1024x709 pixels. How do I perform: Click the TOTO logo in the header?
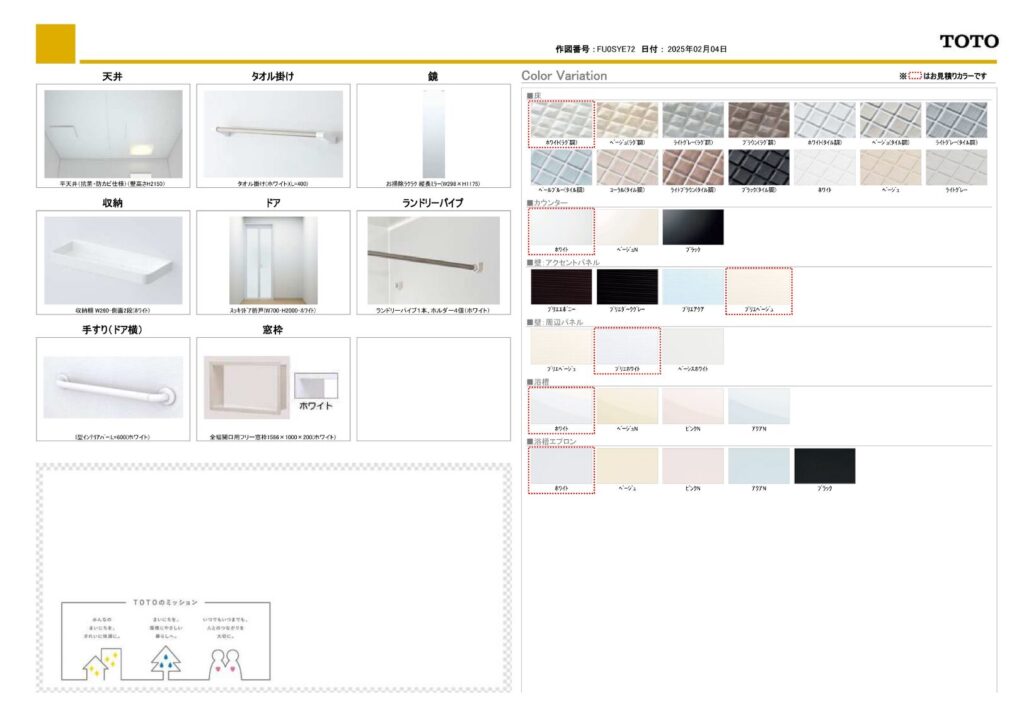point(968,41)
